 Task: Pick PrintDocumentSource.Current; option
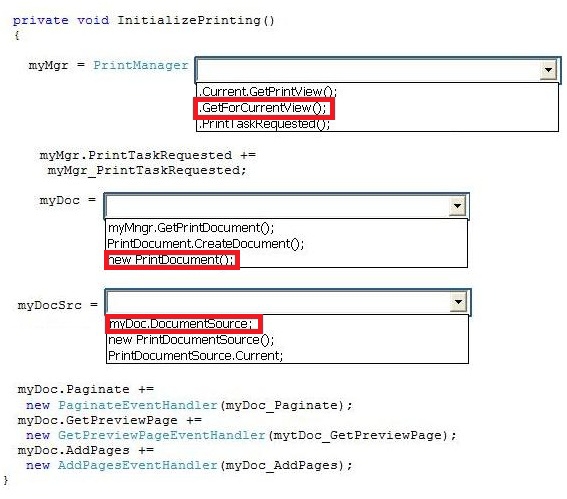coord(195,355)
